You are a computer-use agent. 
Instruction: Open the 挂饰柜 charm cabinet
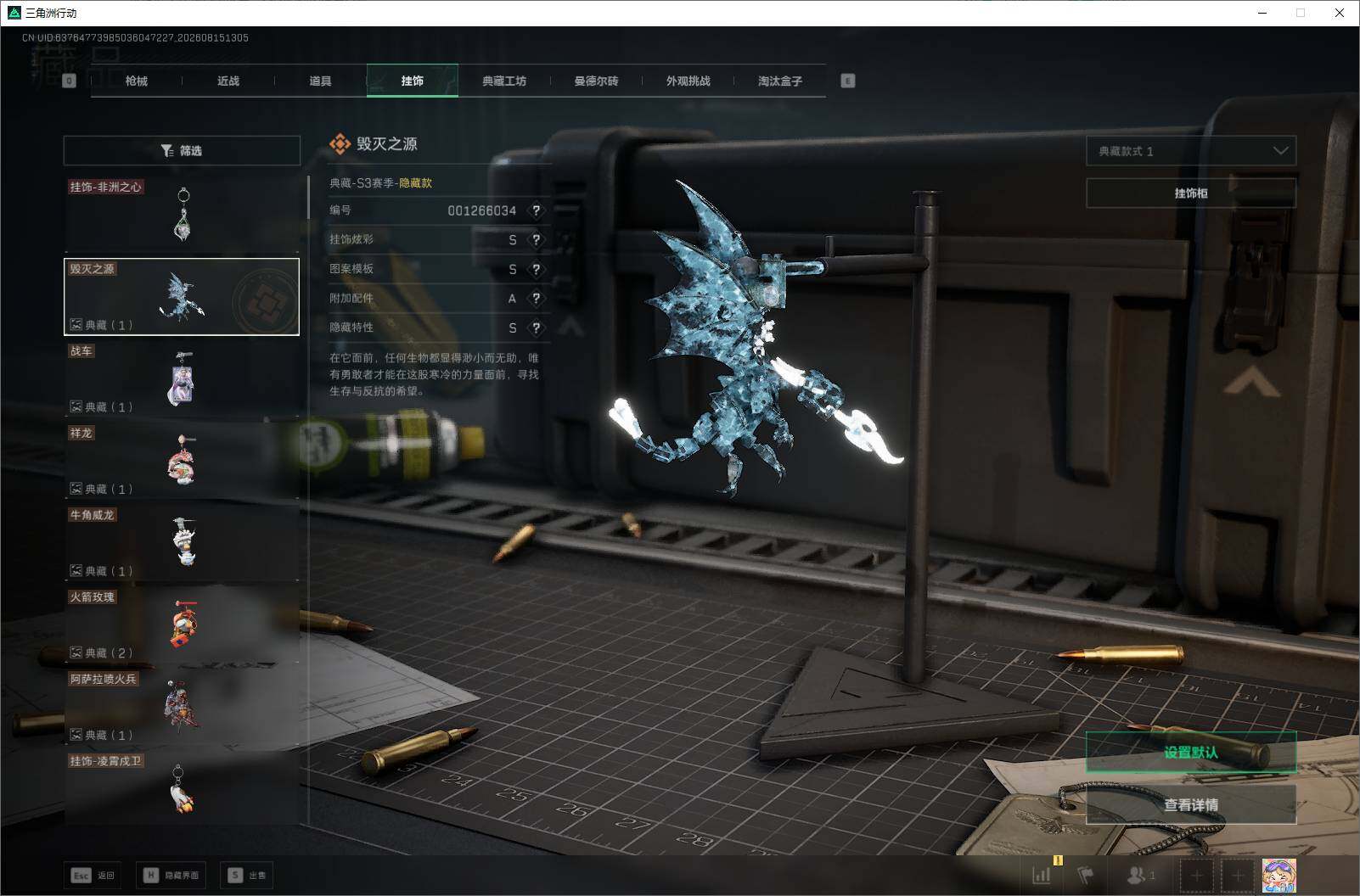tap(1191, 193)
